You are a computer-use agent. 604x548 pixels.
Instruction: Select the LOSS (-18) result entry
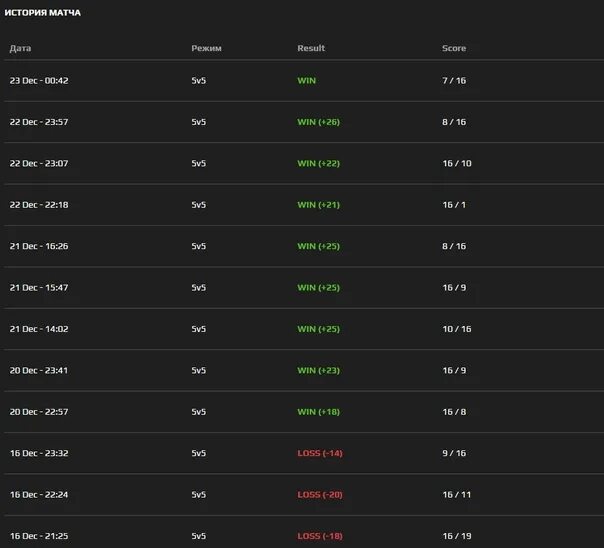[320, 536]
